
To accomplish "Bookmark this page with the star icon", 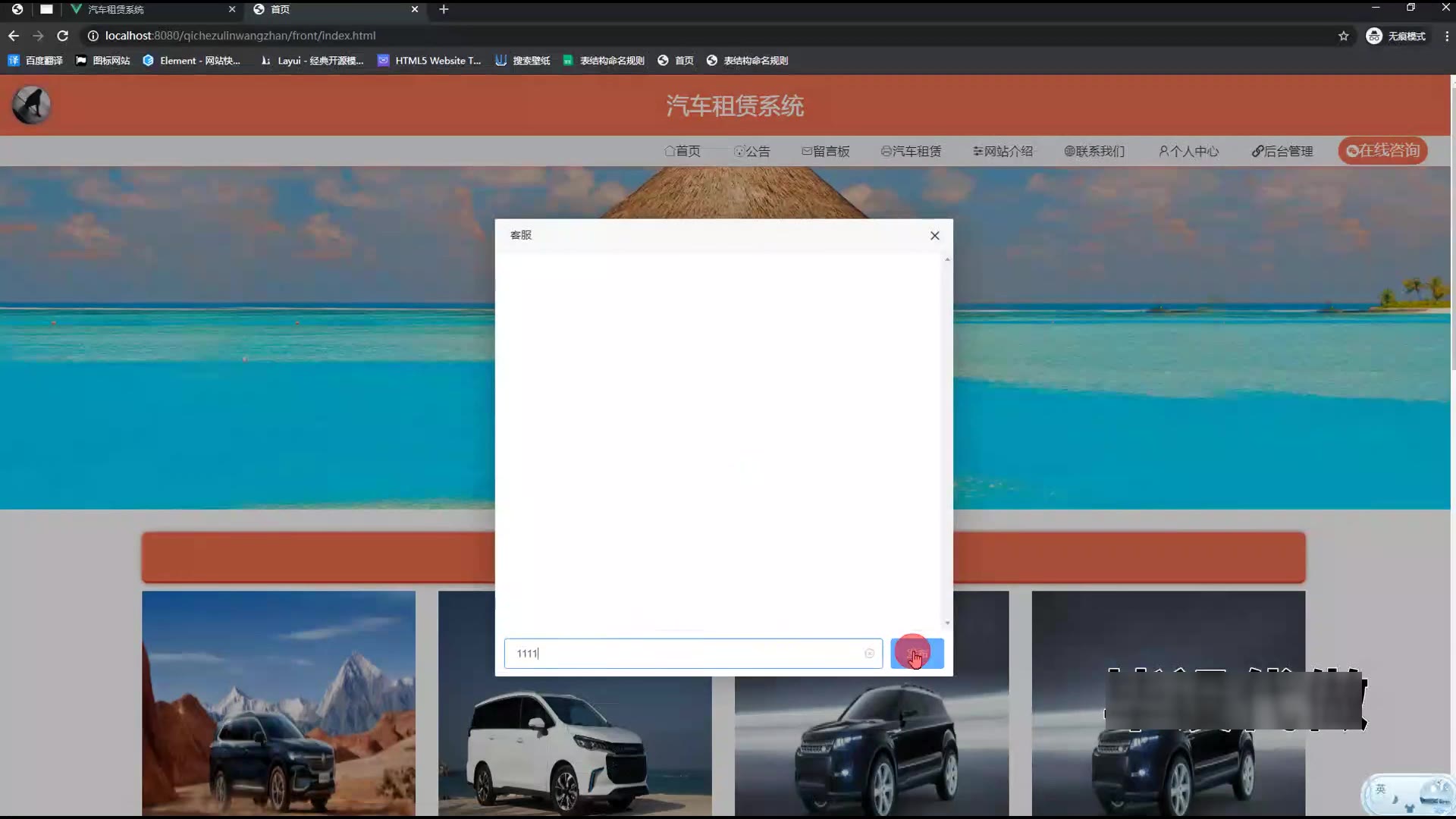I will click(1343, 36).
